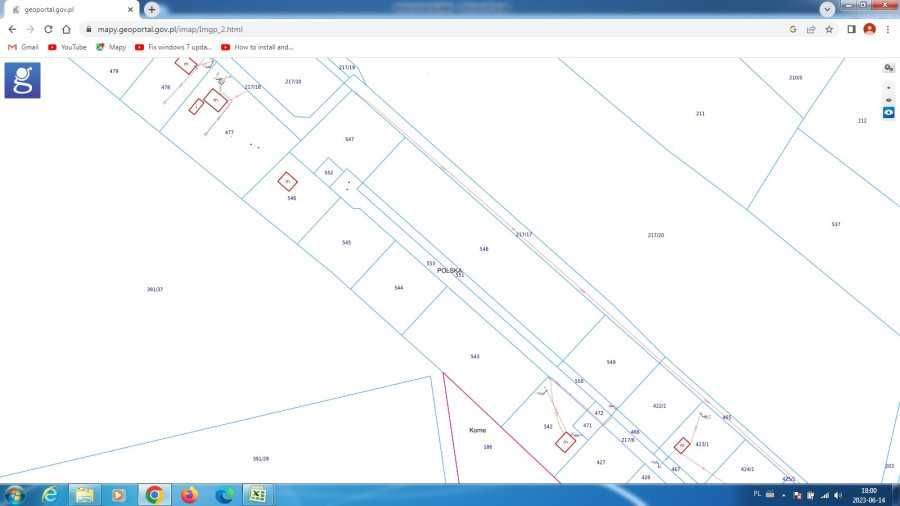900x506 pixels.
Task: Switch to Chrome in the taskbar
Action: [x=154, y=495]
